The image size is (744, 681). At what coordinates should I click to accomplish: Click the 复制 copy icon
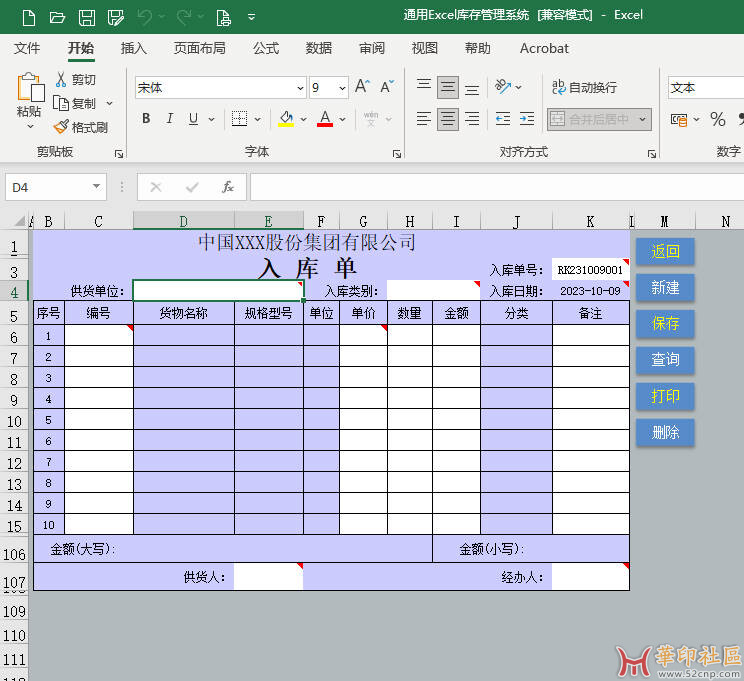[x=61, y=103]
